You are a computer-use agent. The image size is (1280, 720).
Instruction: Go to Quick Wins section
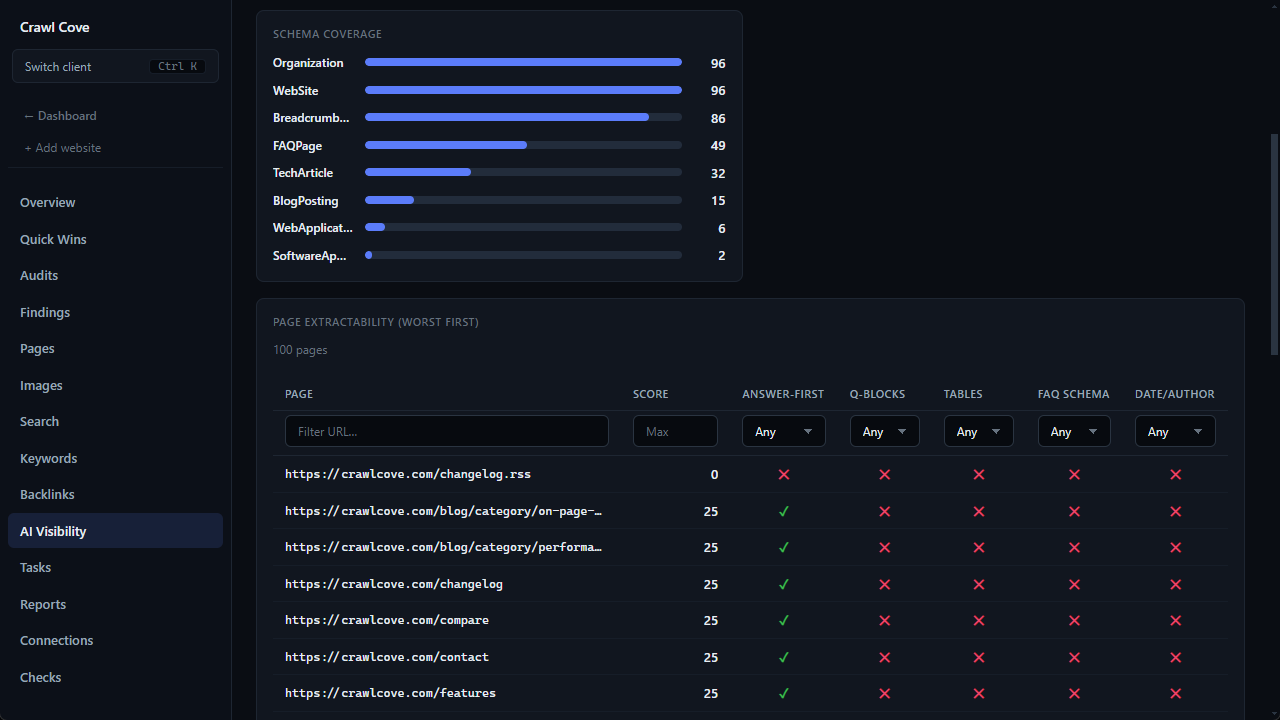tap(115, 239)
